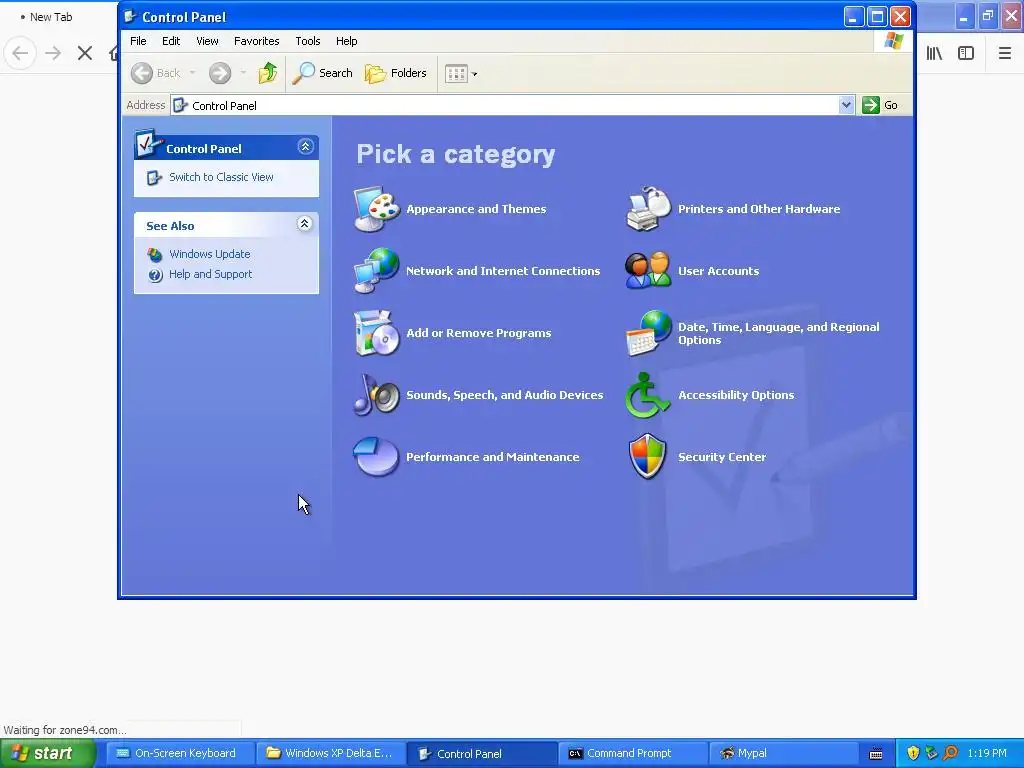The height and width of the screenshot is (768, 1024).
Task: Open the Views dropdown button
Action: [461, 74]
